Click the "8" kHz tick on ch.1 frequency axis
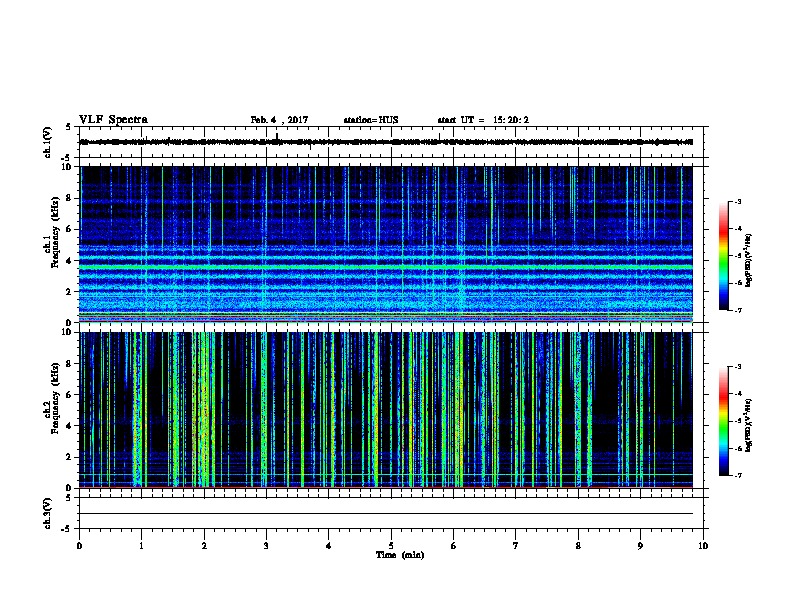Image resolution: width=792 pixels, height=612 pixels. click(70, 198)
